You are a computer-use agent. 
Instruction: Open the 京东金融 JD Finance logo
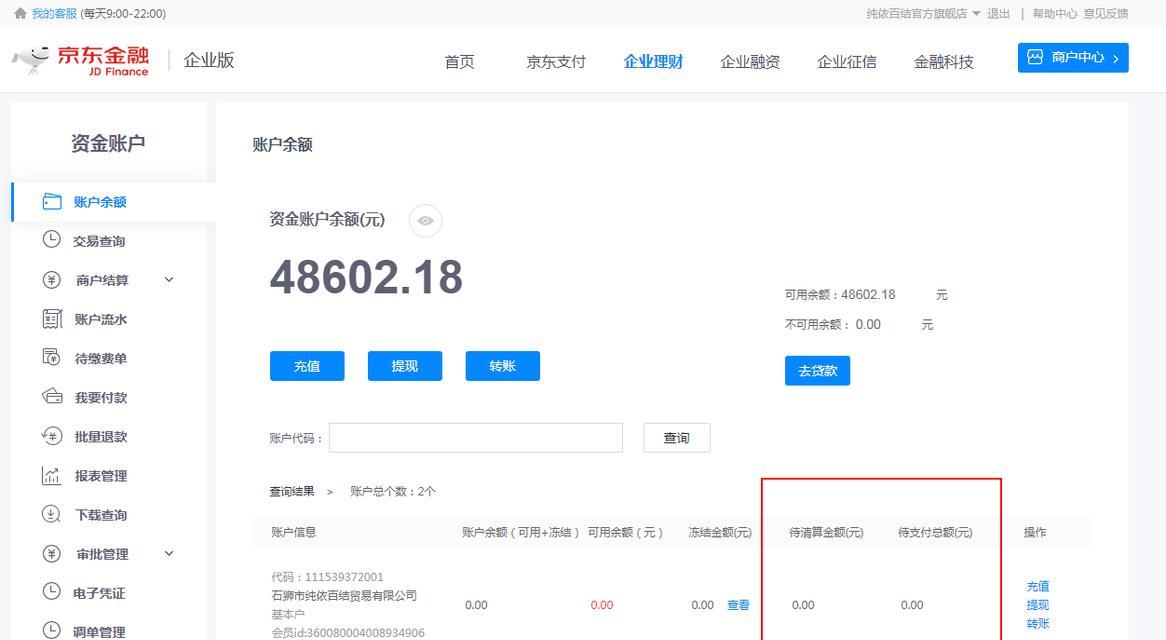pyautogui.click(x=81, y=60)
